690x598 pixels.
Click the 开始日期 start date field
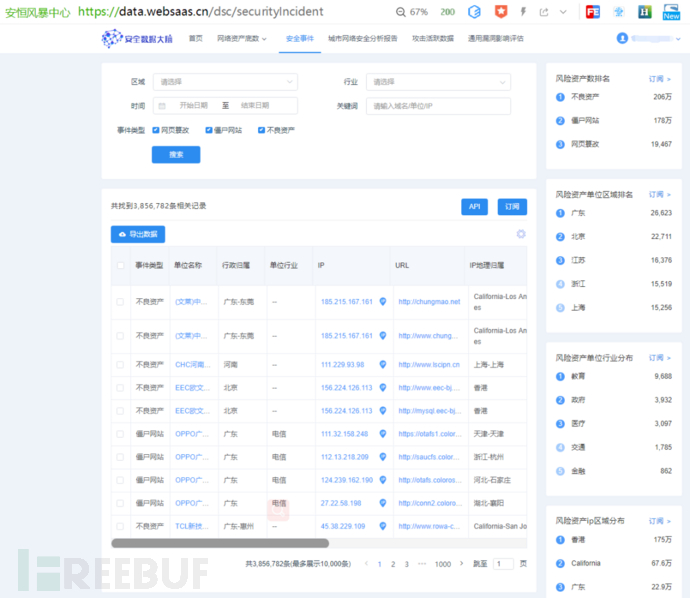pyautogui.click(x=193, y=106)
